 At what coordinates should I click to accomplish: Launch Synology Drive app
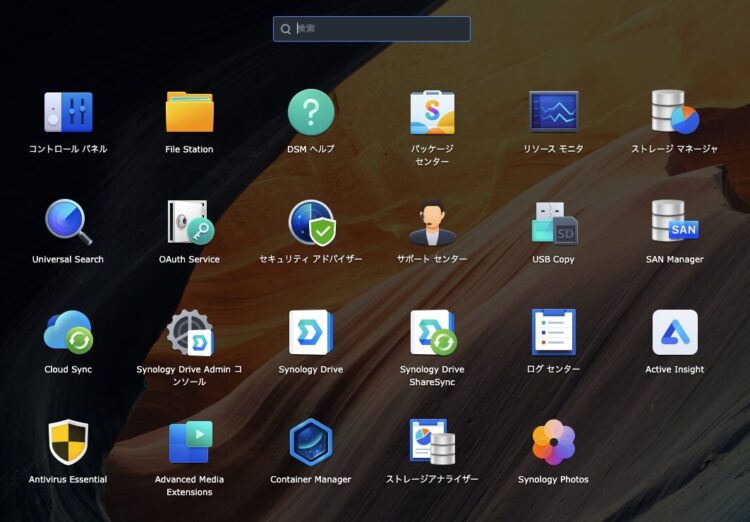311,333
